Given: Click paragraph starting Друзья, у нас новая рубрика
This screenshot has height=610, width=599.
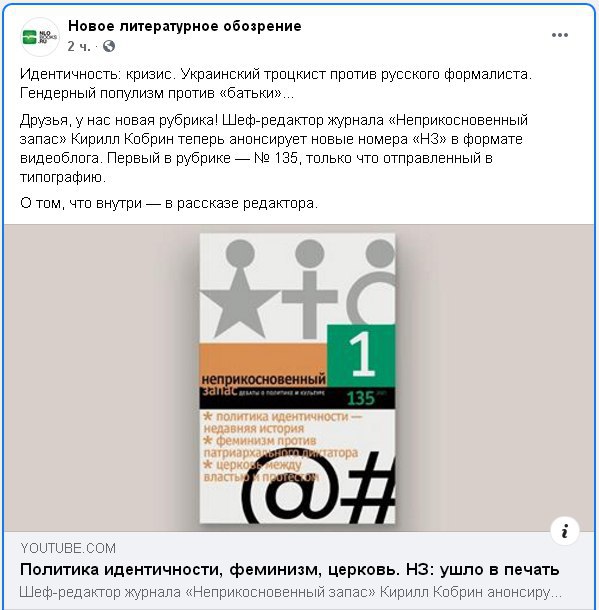Looking at the screenshot, I should click(x=274, y=148).
